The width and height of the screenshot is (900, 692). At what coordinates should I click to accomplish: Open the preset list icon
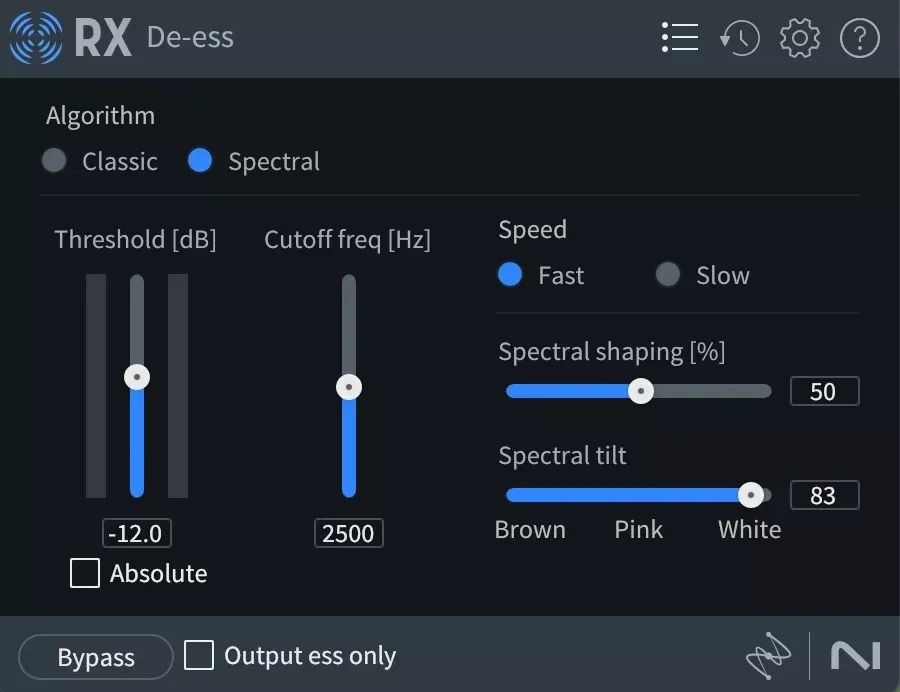click(x=680, y=38)
